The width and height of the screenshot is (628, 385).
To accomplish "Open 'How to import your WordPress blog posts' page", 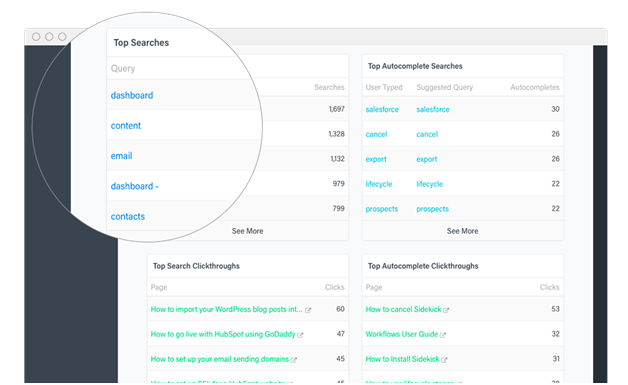I will tap(227, 309).
